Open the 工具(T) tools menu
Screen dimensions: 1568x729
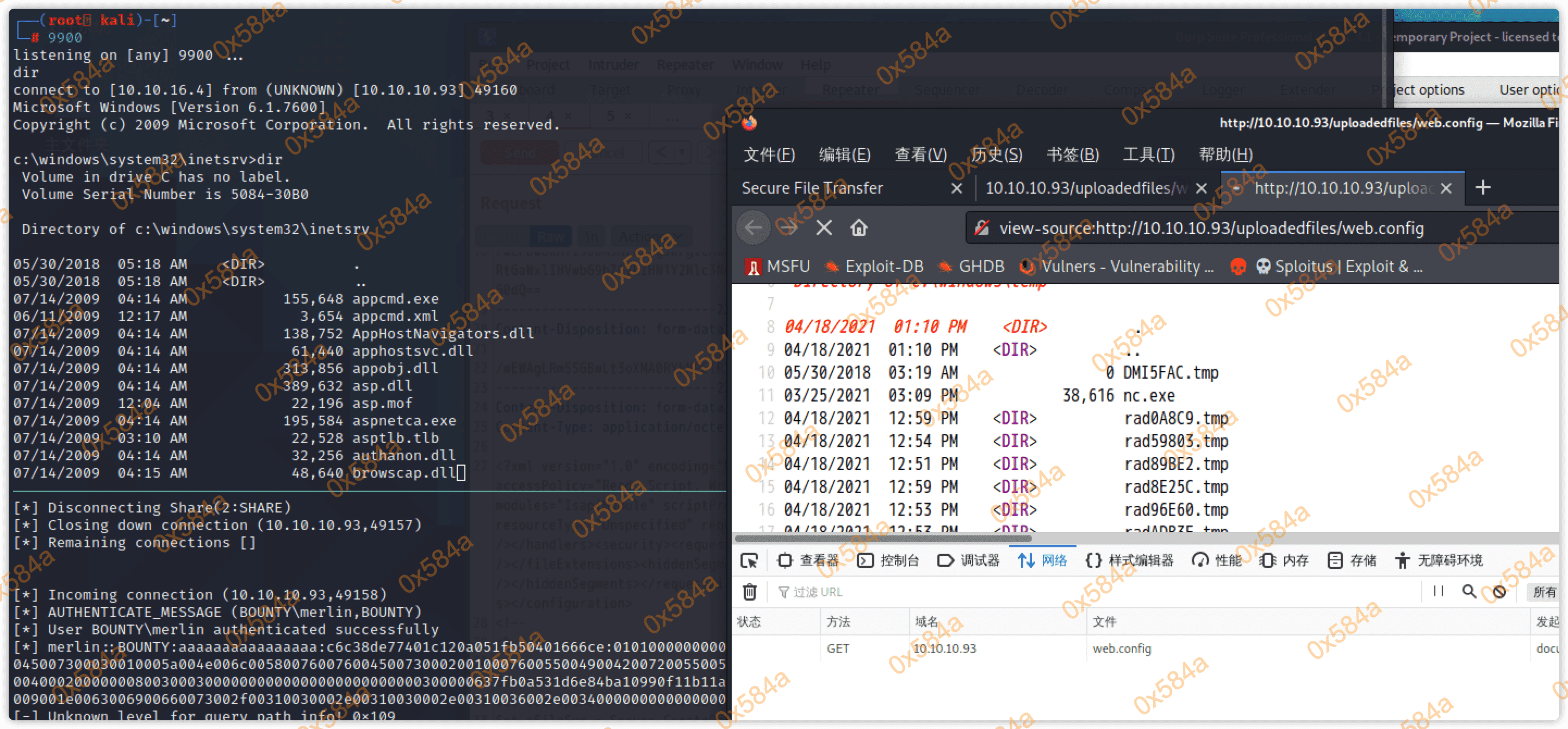point(1148,155)
